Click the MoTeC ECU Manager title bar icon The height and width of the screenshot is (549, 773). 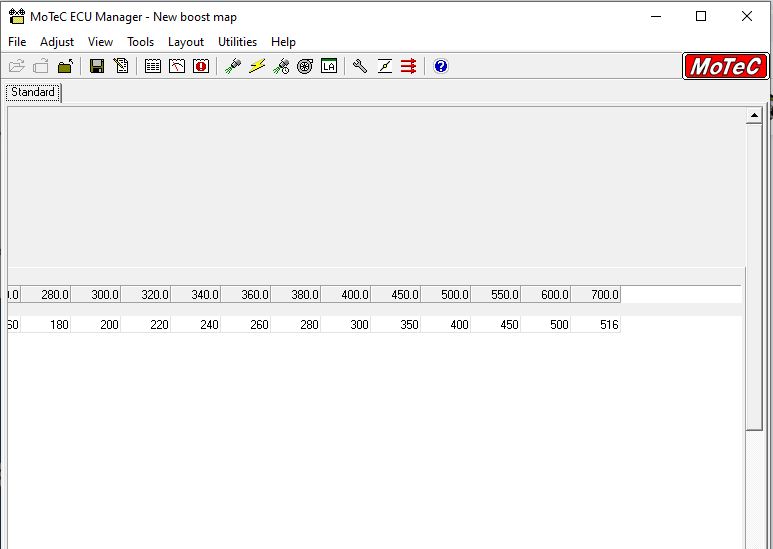tap(17, 16)
